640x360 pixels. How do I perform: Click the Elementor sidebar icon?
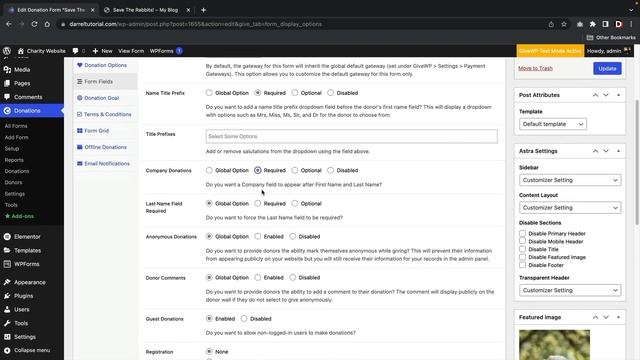click(x=7, y=237)
